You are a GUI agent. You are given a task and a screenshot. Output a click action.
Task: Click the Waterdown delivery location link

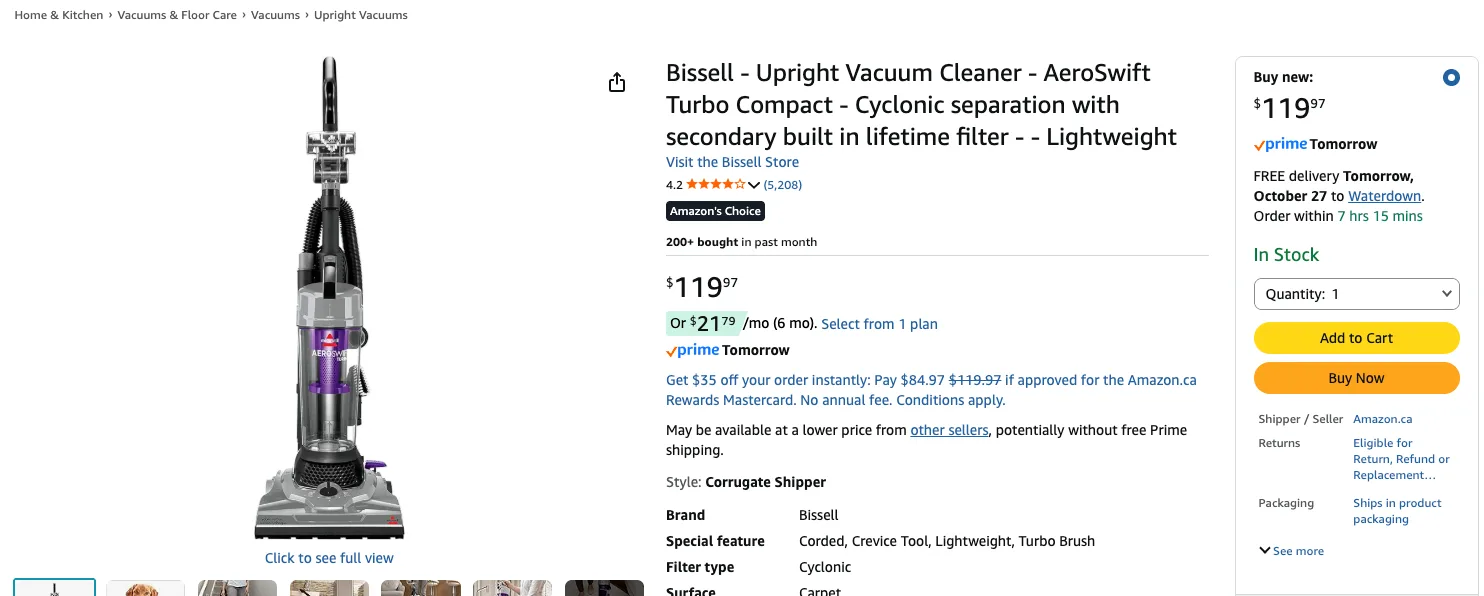coord(1384,196)
